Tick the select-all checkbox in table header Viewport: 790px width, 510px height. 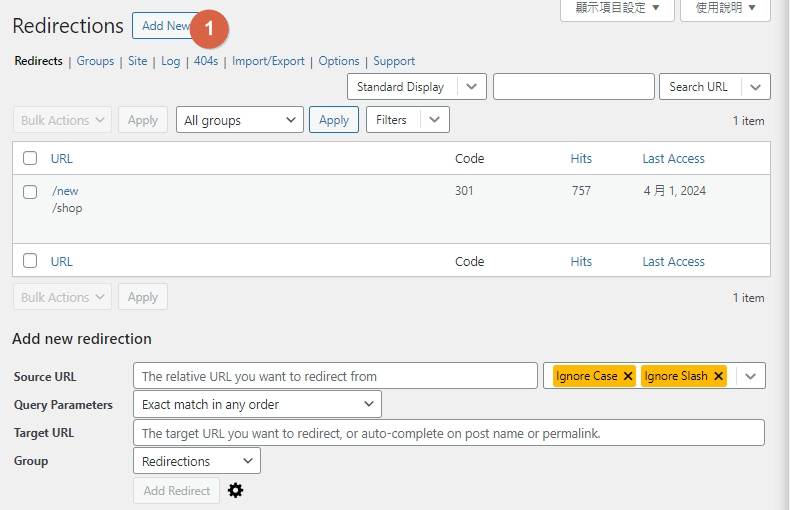click(30, 158)
